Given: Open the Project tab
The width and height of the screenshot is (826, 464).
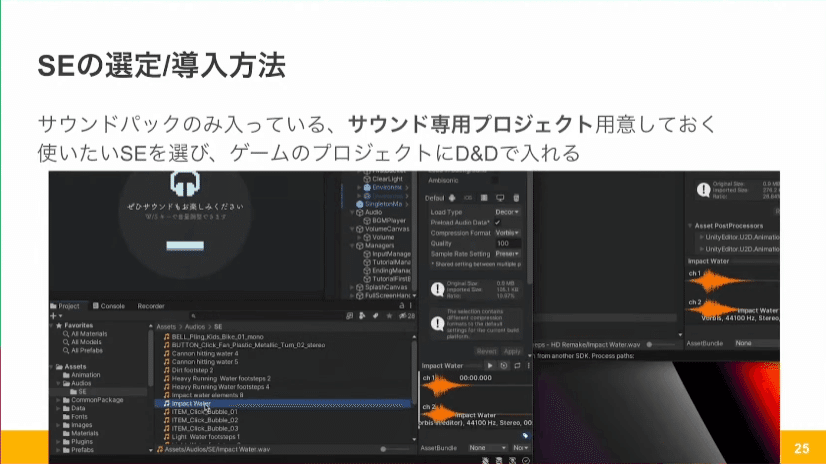Looking at the screenshot, I should tap(65, 306).
